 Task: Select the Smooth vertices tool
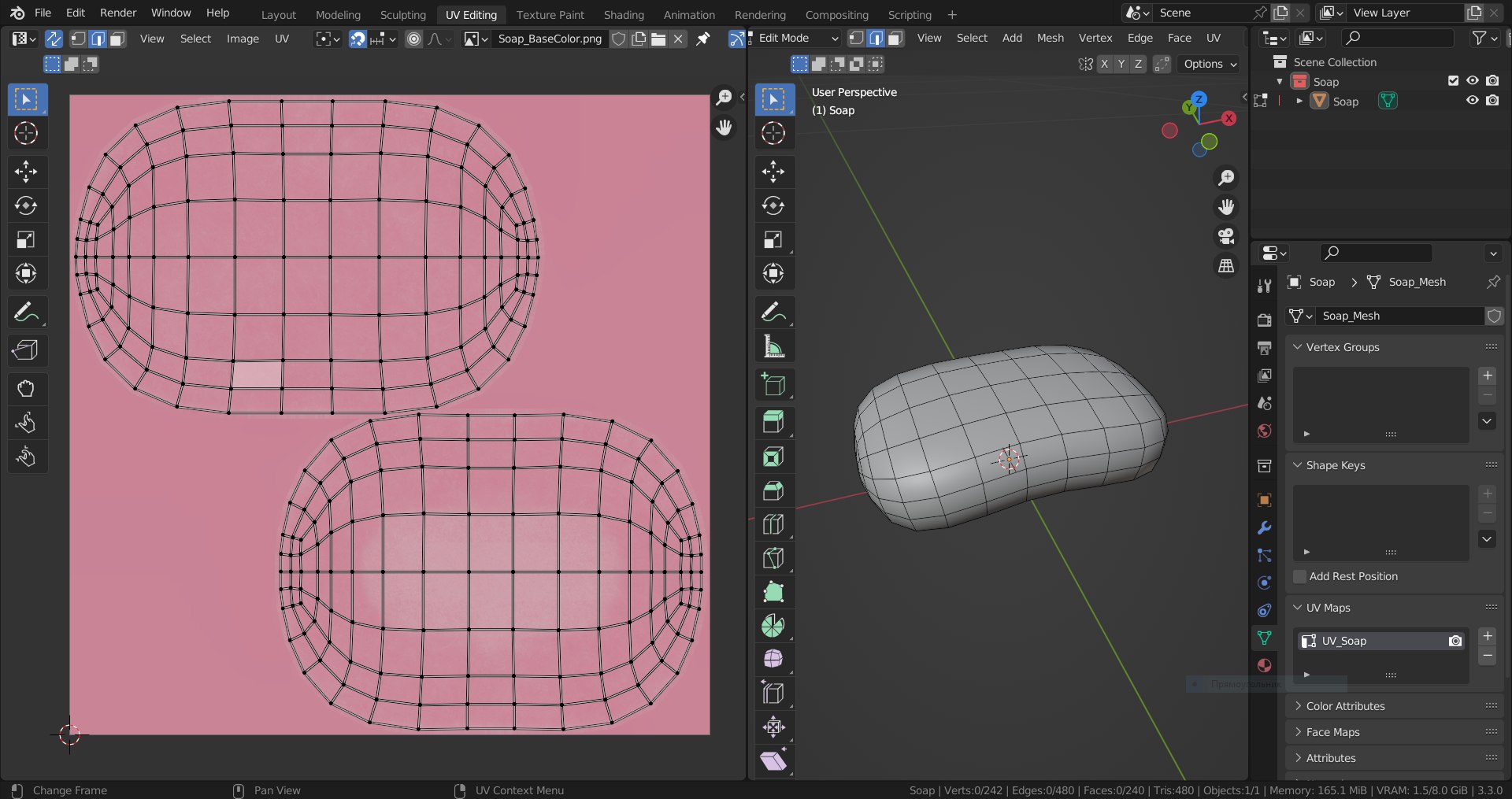click(x=774, y=659)
